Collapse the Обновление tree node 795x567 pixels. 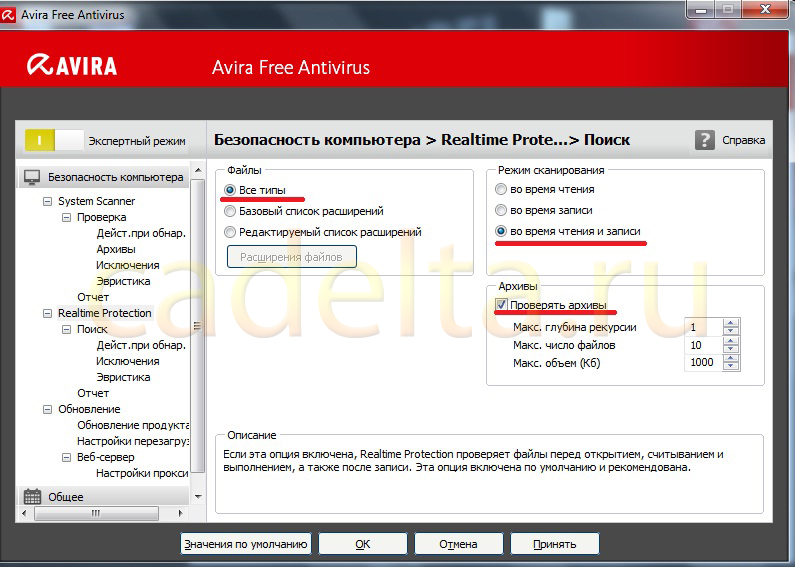[x=47, y=409]
